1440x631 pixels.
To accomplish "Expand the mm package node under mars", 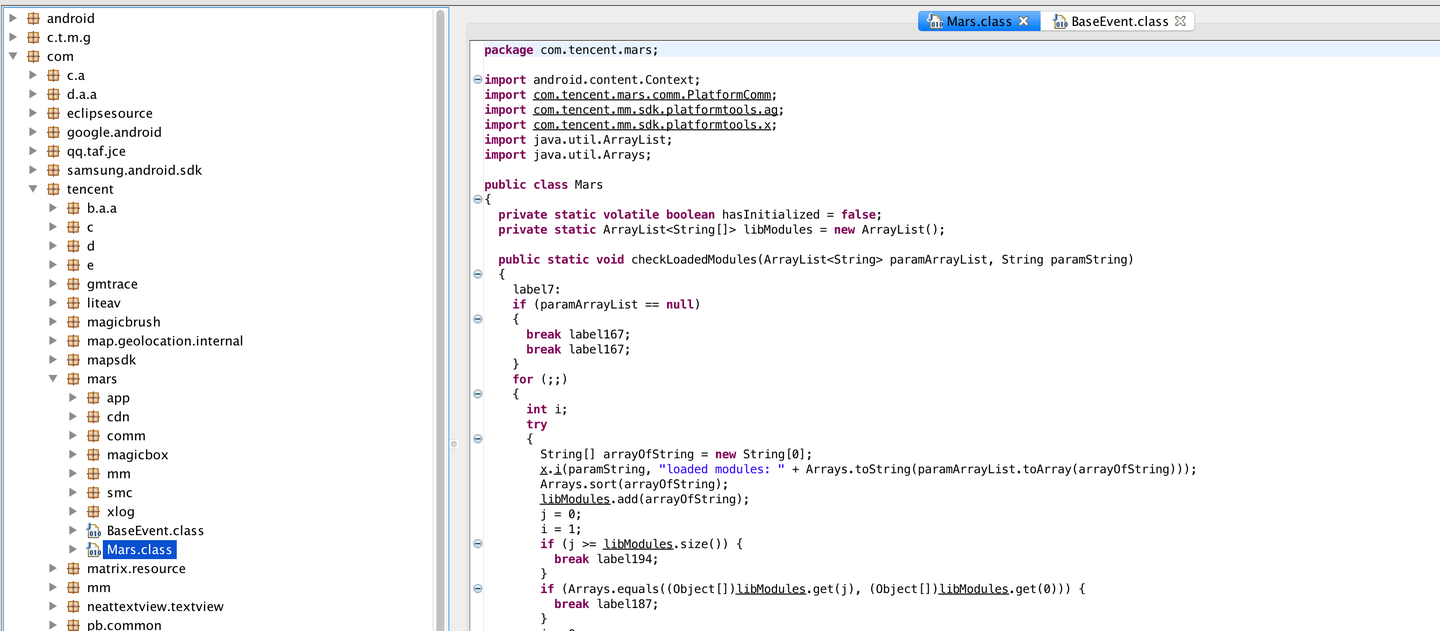I will (x=72, y=473).
